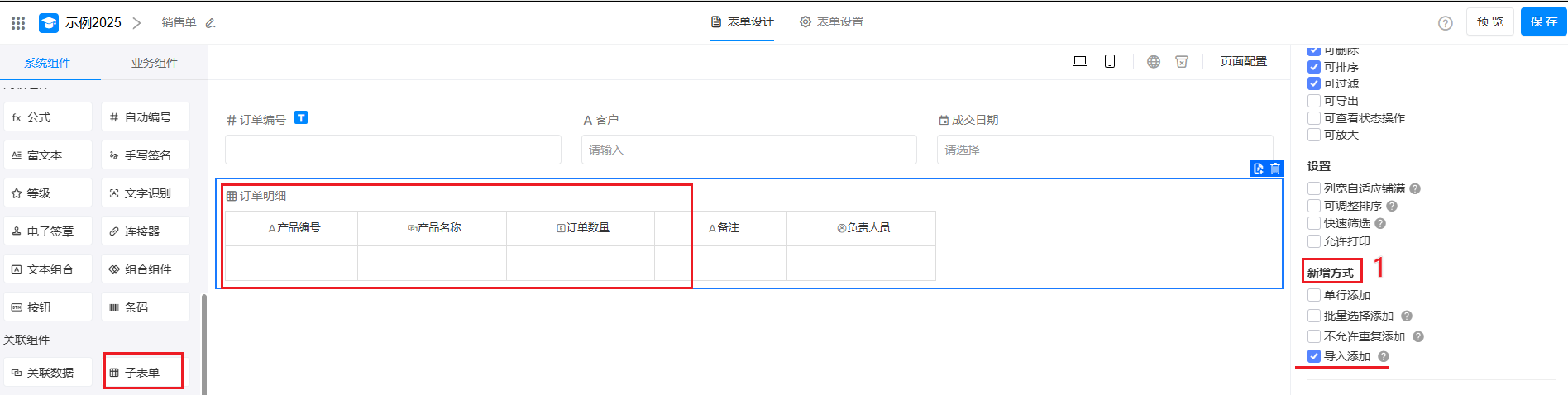1568x395 pixels.
Task: Open the app grid menu icon
Action: point(18,23)
